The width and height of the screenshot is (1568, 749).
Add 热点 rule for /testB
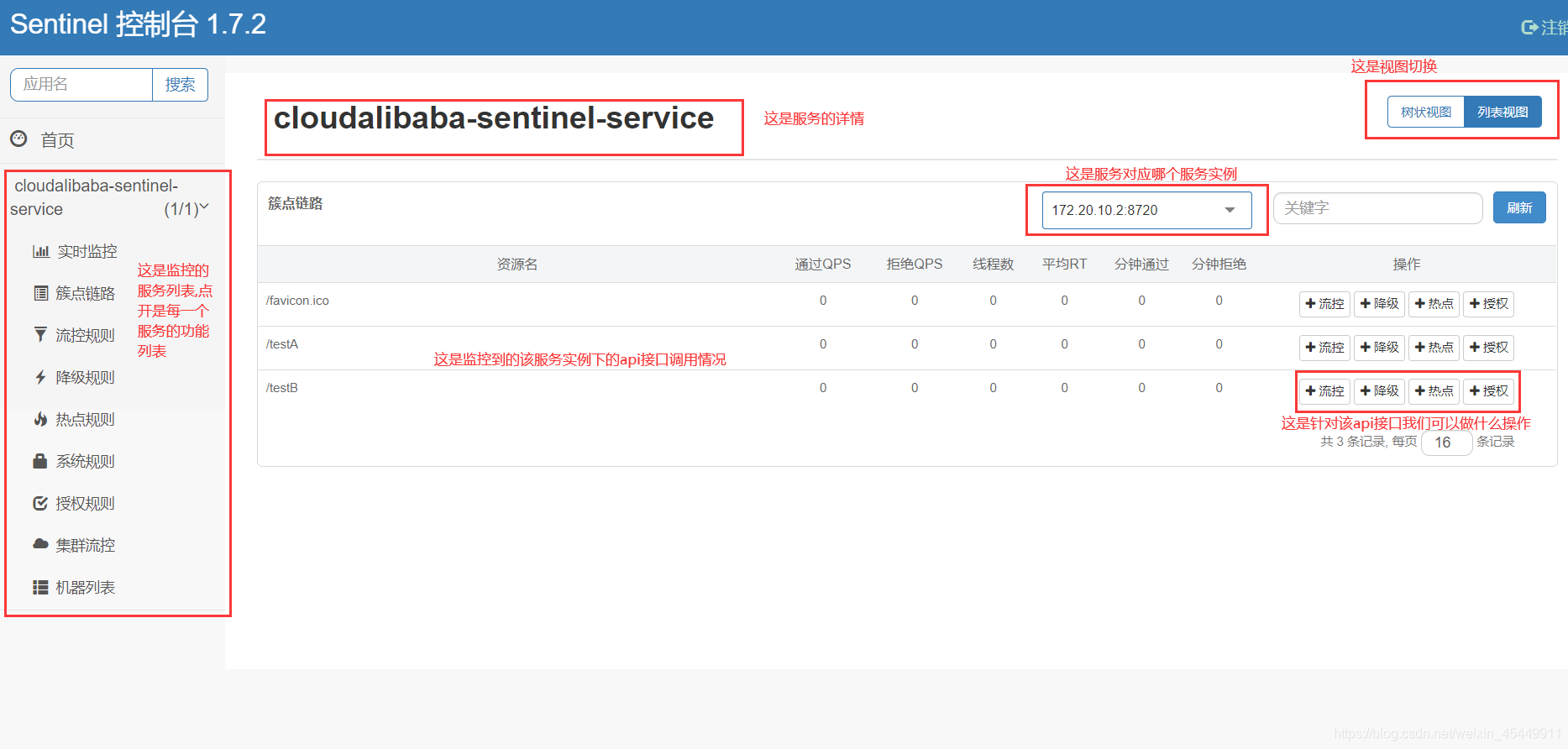(x=1434, y=391)
